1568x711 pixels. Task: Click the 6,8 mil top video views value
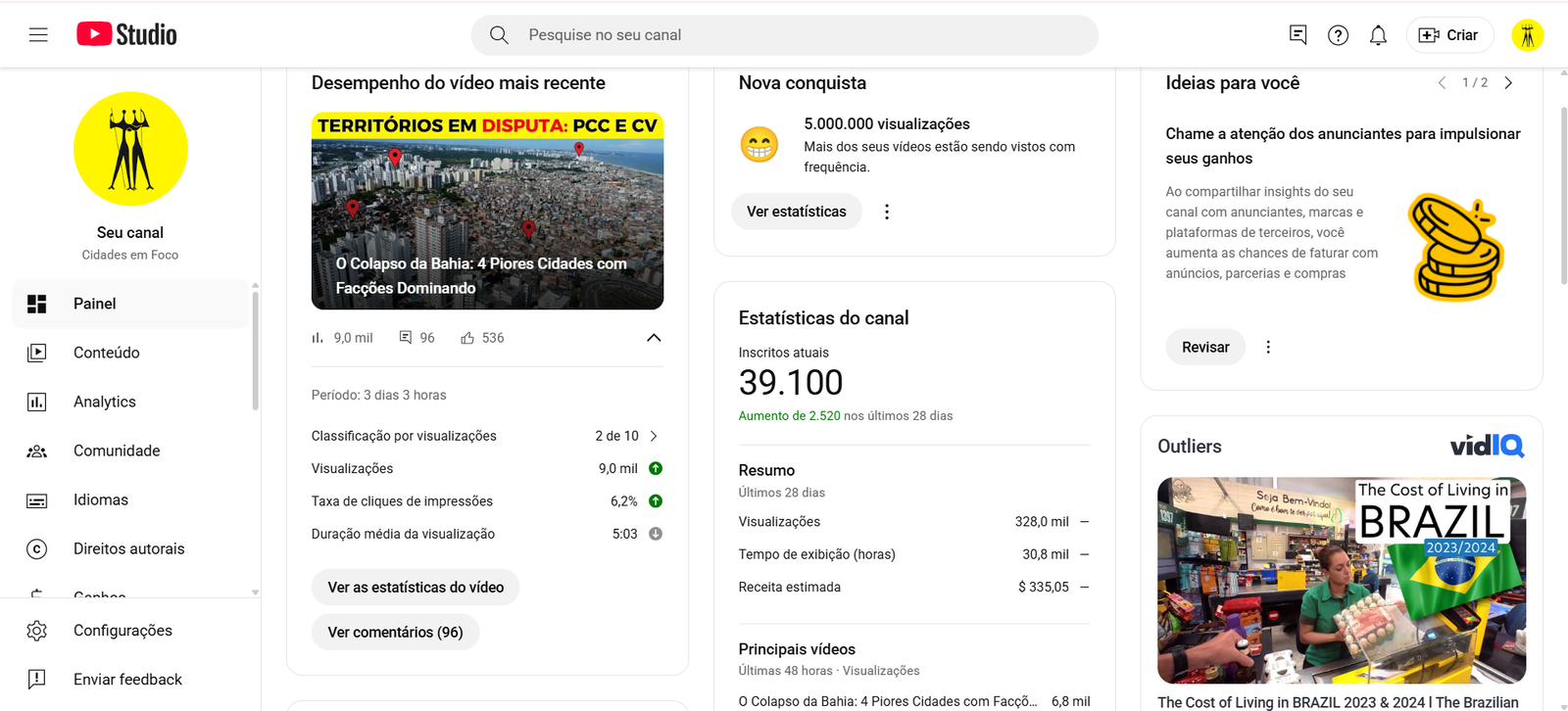[1070, 701]
